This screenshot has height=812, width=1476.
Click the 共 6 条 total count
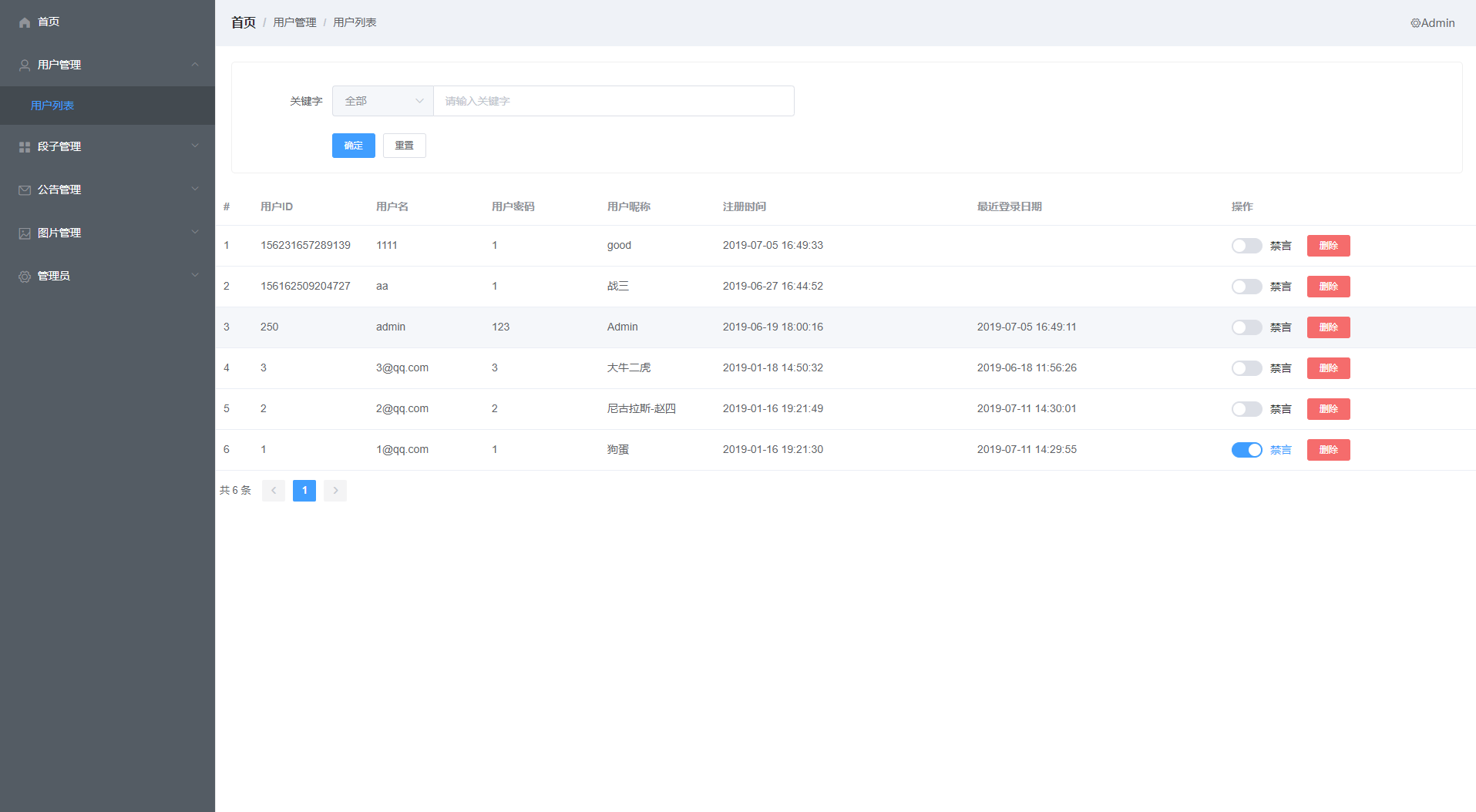(x=236, y=491)
